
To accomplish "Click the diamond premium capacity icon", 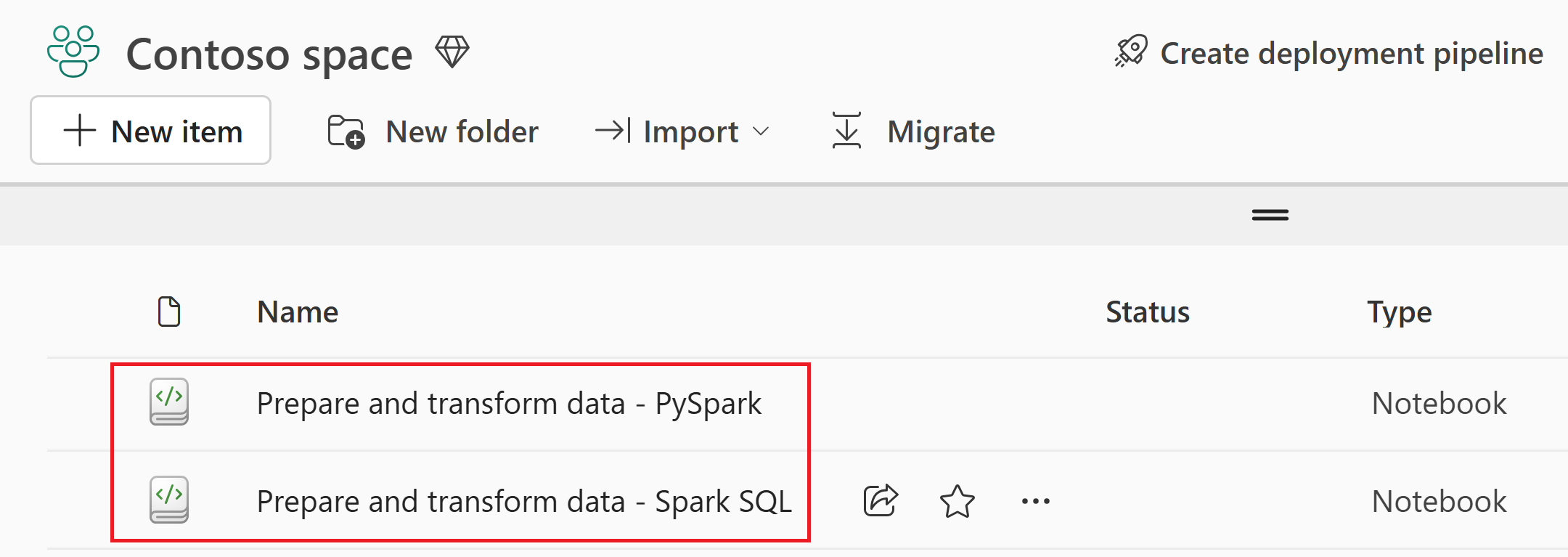I will point(452,52).
